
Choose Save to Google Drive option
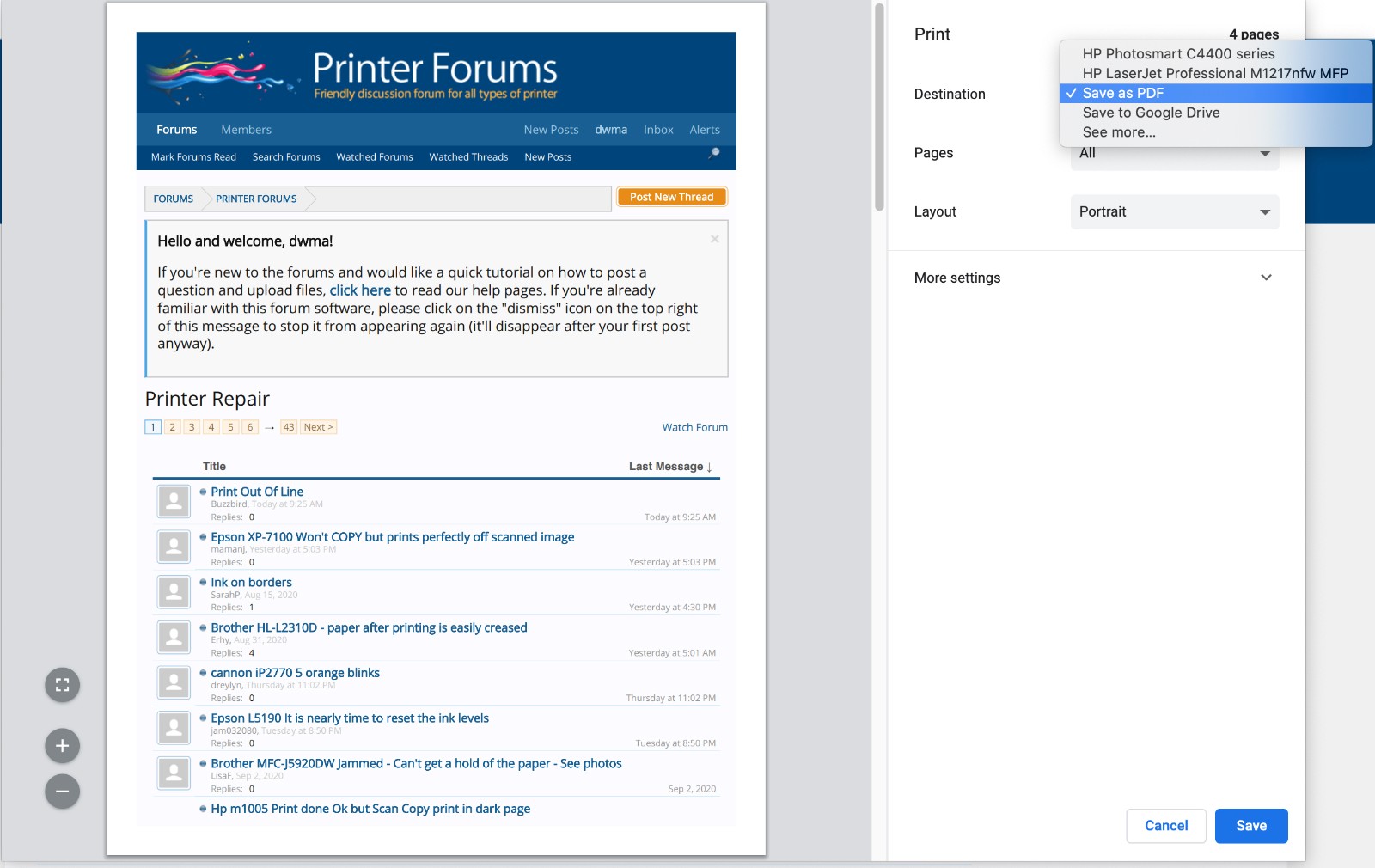point(1215,113)
